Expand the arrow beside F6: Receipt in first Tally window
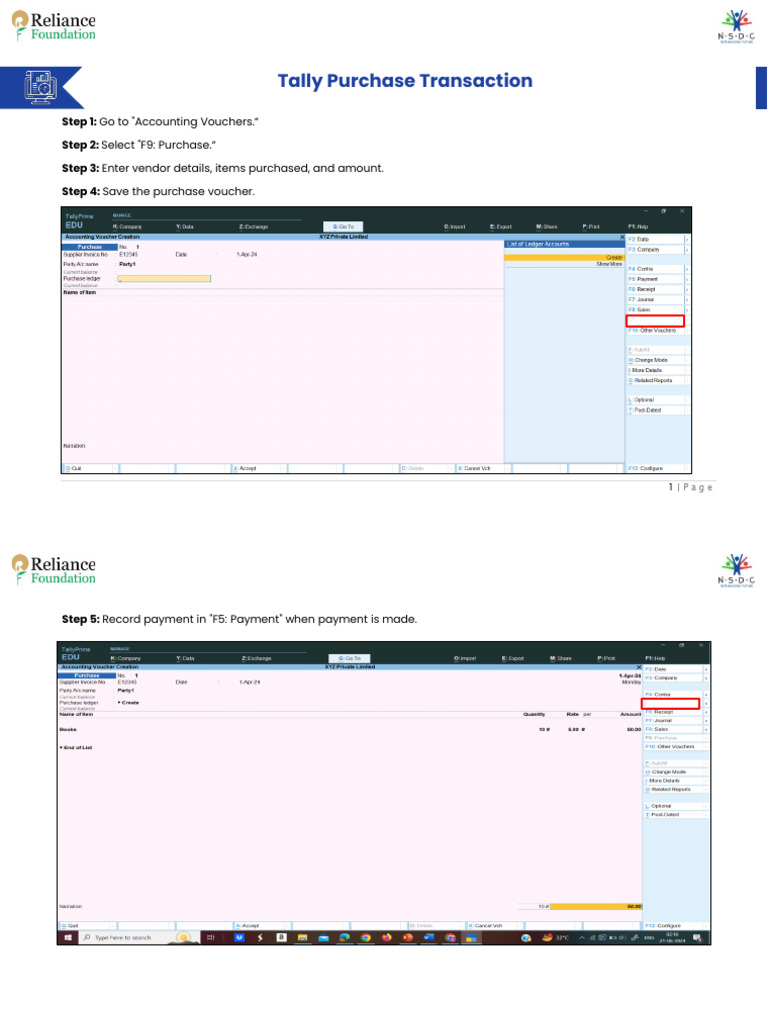Screen dimensions: 768x1024 pyautogui.click(x=687, y=289)
